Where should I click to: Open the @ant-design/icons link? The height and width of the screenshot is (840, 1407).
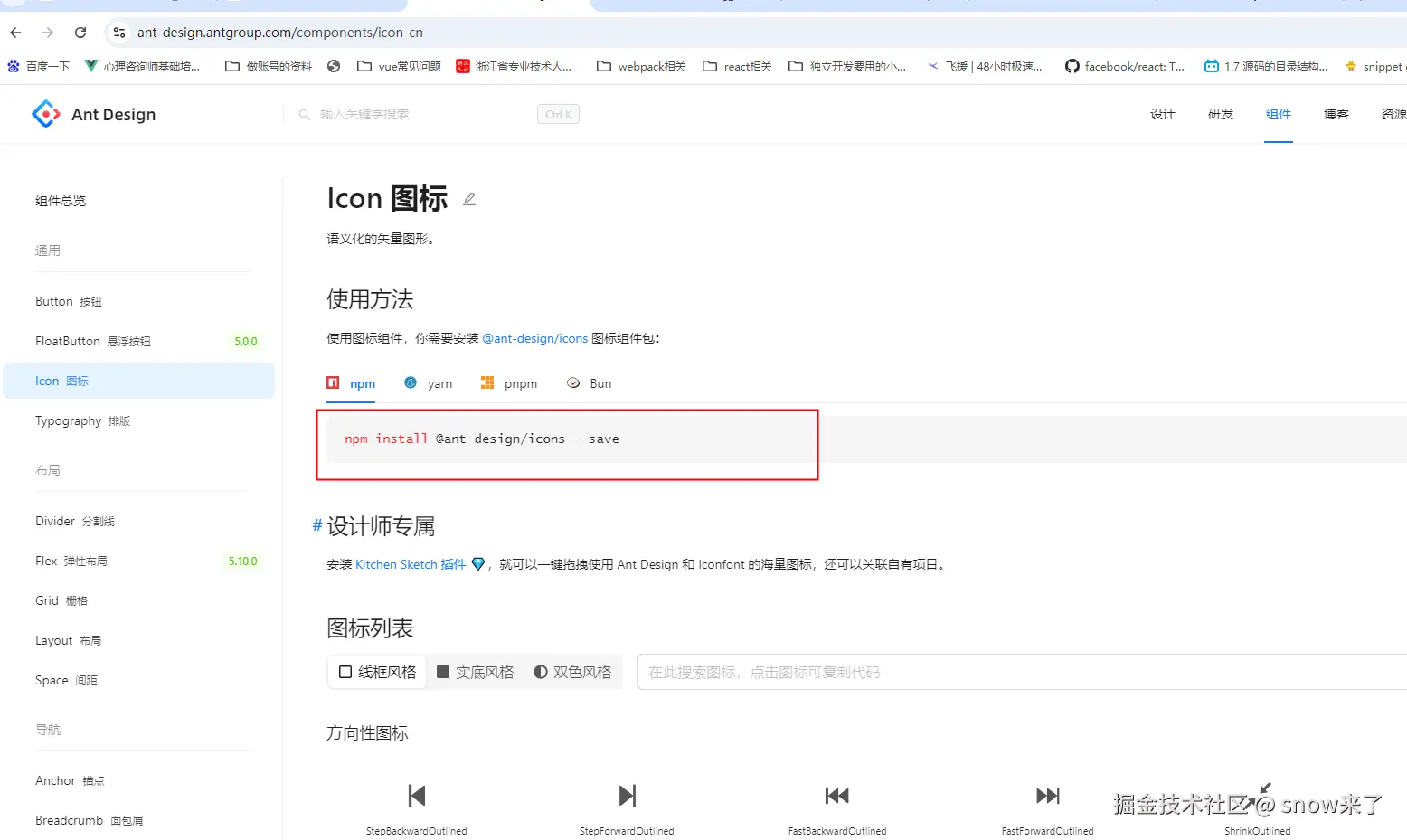click(535, 338)
